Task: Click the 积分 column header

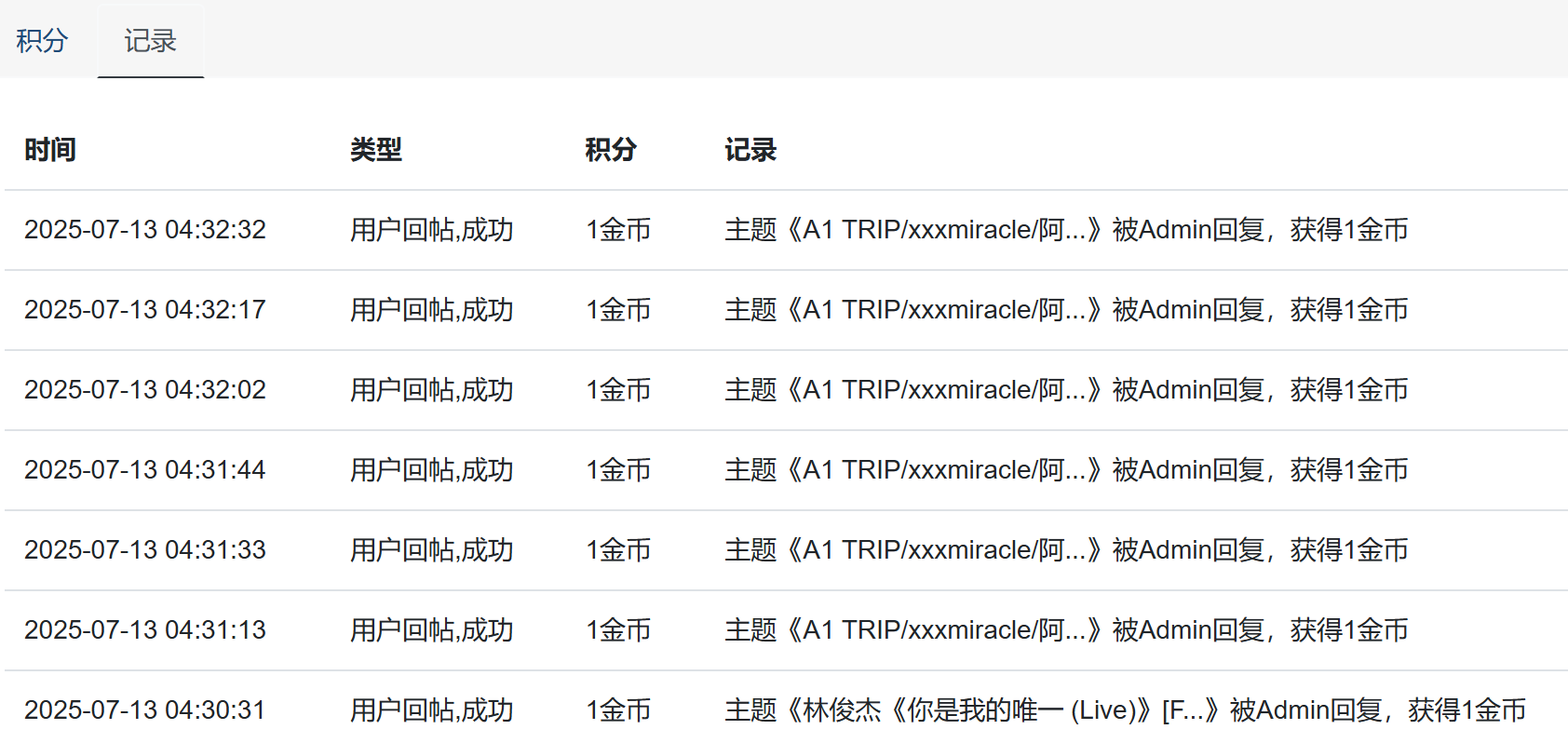Action: tap(611, 149)
